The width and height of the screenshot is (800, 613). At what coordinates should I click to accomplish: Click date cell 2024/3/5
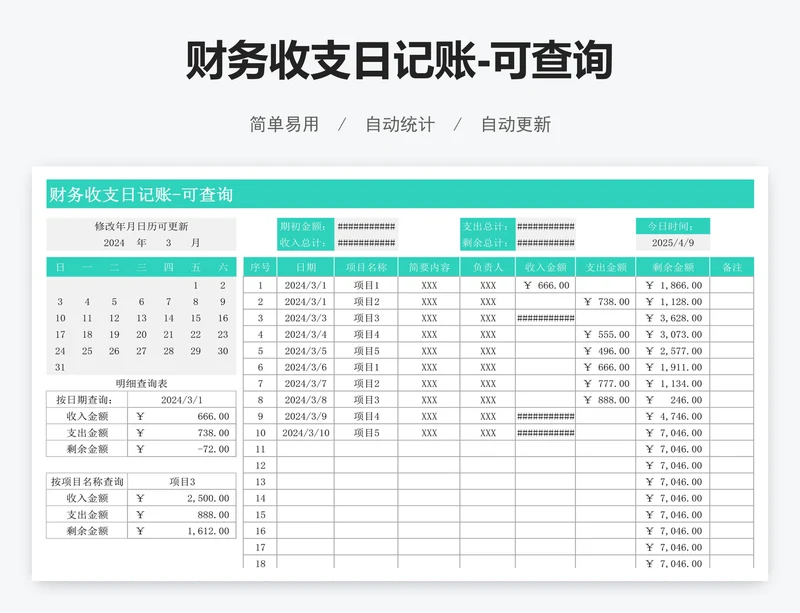pyautogui.click(x=306, y=351)
